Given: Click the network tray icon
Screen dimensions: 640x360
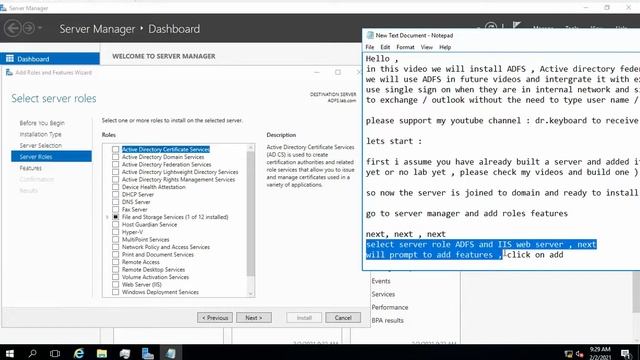Looking at the screenshot, I should pos(568,354).
